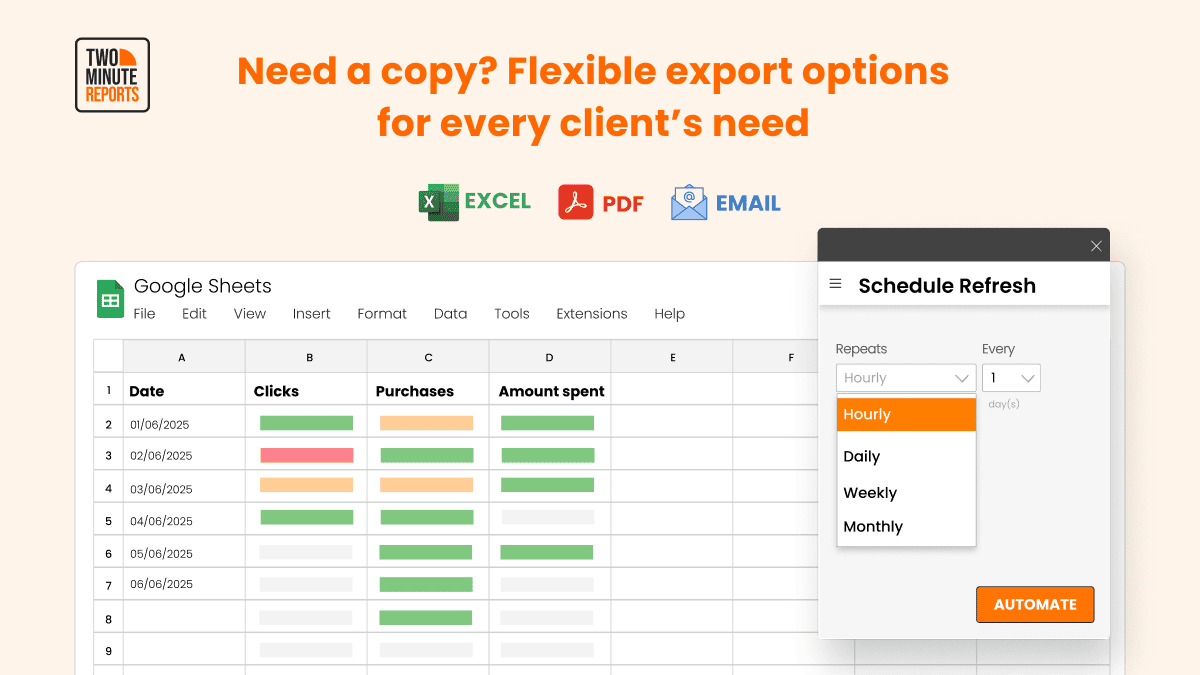Screen dimensions: 1200x675
Task: Click the Date header cell
Action: [x=184, y=390]
